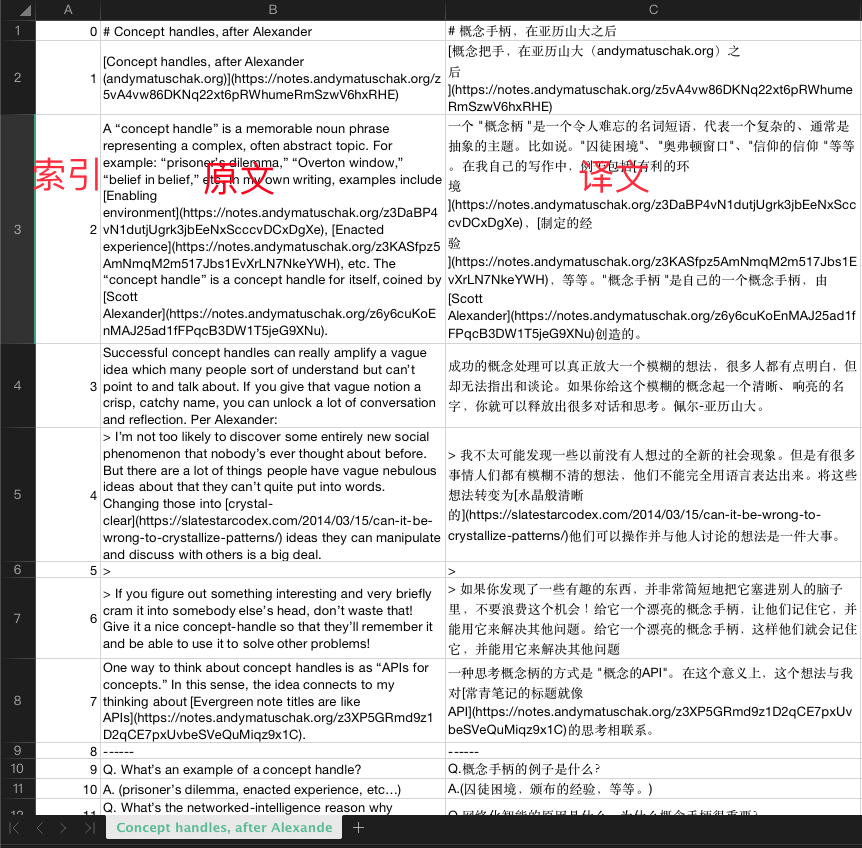Image resolution: width=862 pixels, height=848 pixels.
Task: Select column C header
Action: tap(652, 10)
